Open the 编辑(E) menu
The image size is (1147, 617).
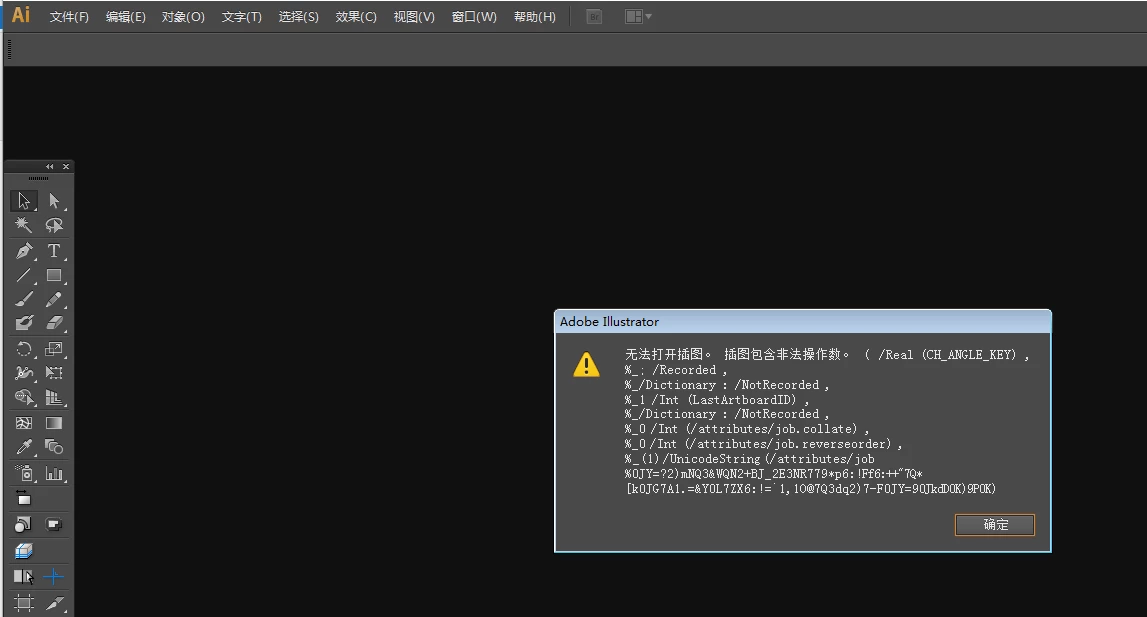point(126,16)
